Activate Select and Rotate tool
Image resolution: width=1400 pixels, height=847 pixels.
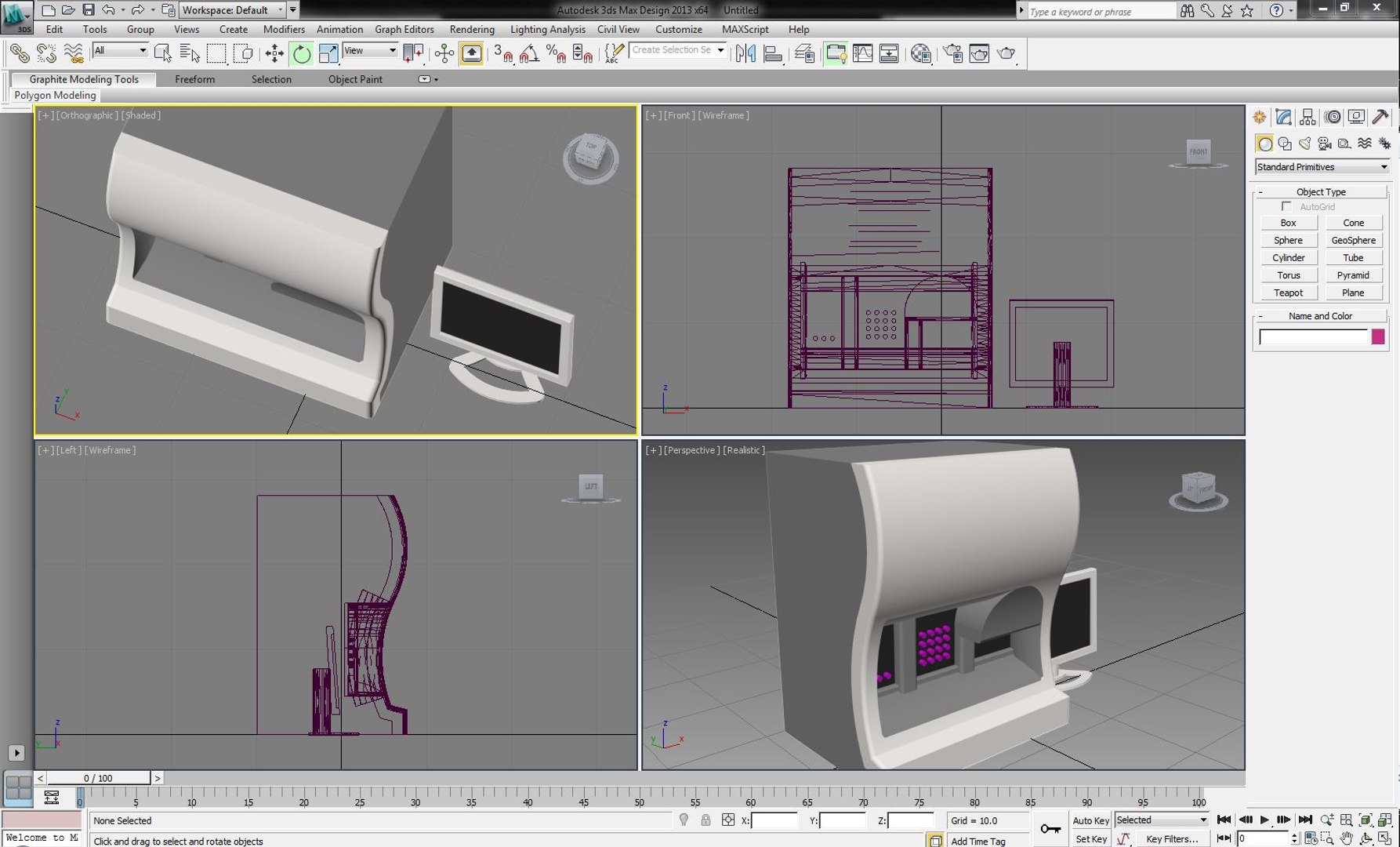(x=301, y=53)
